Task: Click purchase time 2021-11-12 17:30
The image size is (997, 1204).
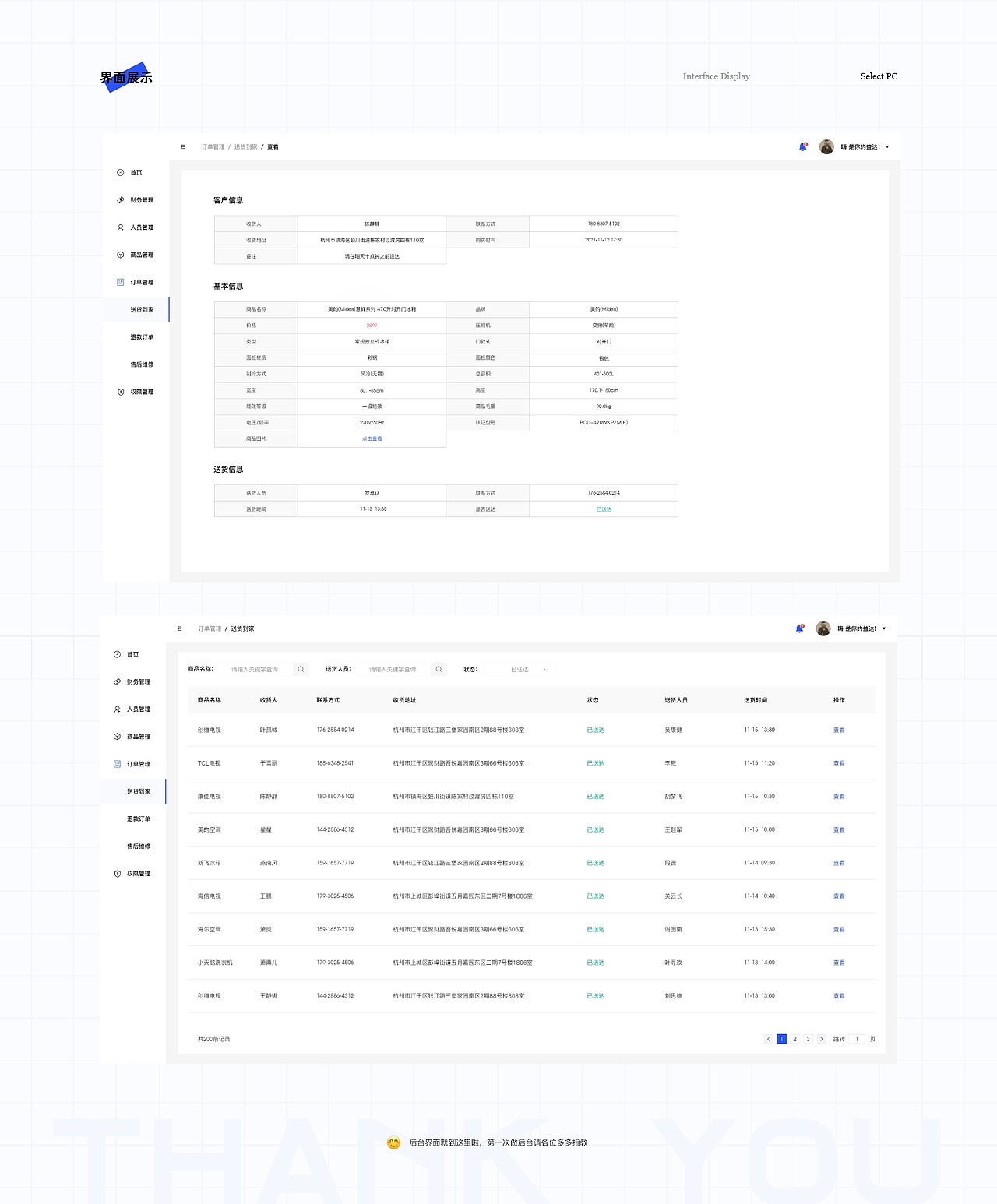Action: 604,240
